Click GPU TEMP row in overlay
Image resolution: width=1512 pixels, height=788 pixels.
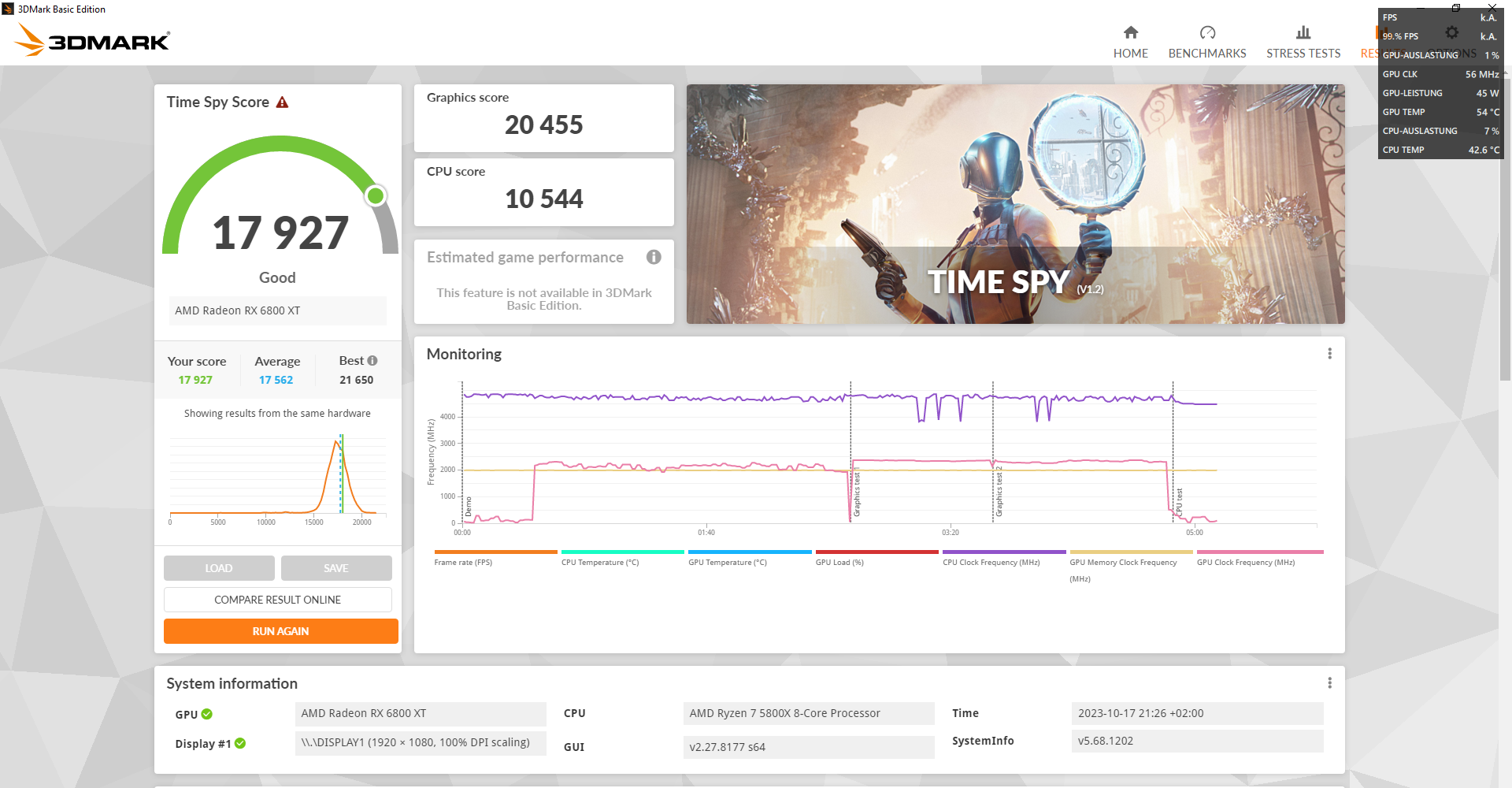(x=1441, y=112)
